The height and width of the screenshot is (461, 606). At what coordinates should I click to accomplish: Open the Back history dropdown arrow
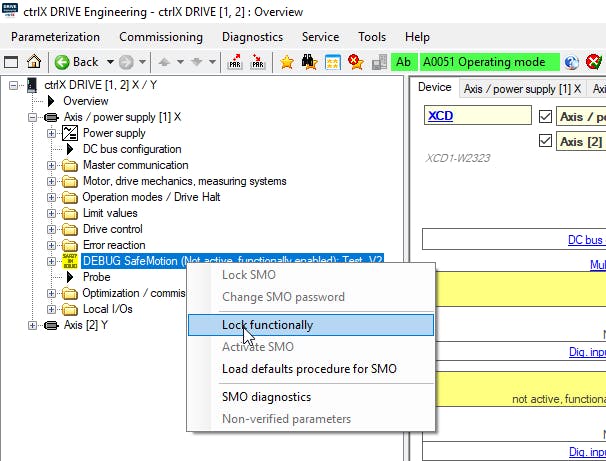(x=110, y=62)
